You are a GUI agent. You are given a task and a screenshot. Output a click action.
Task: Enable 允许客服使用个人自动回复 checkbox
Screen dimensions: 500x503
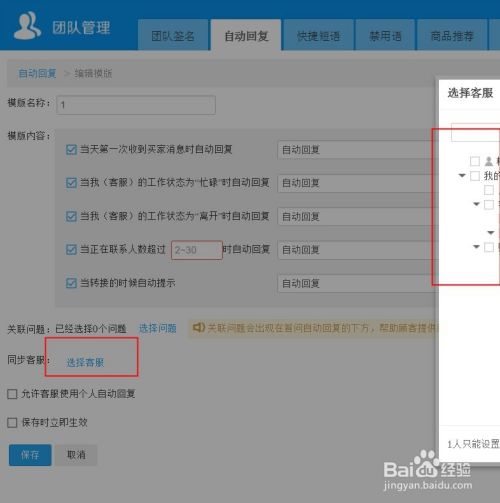tap(12, 394)
